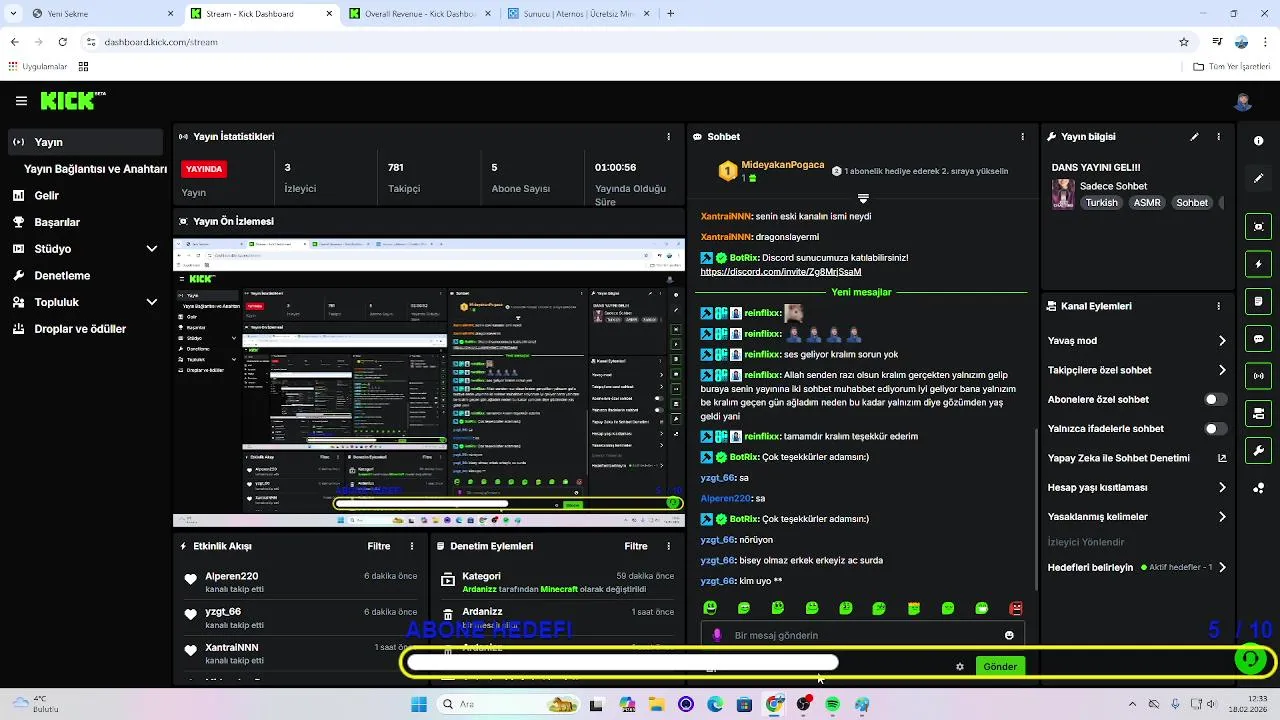Click the connected dots icon in toolbar
1280x720 pixels.
click(x=1258, y=488)
